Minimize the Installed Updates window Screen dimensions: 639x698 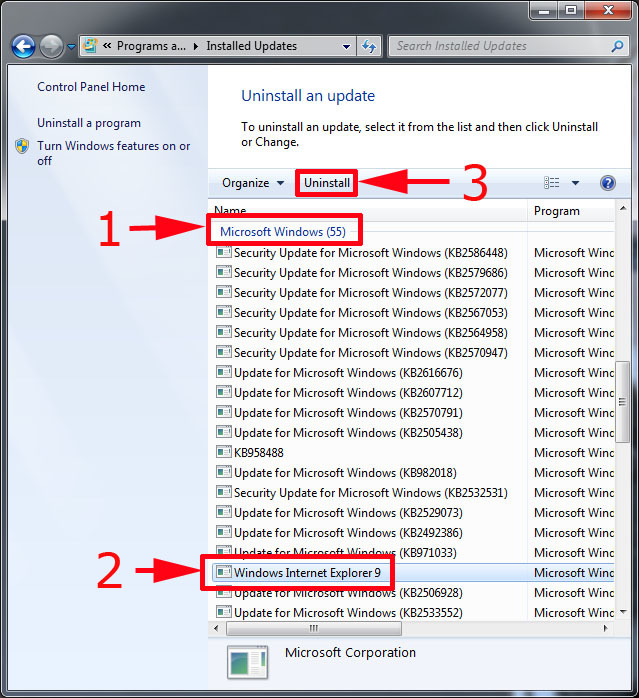[x=544, y=11]
